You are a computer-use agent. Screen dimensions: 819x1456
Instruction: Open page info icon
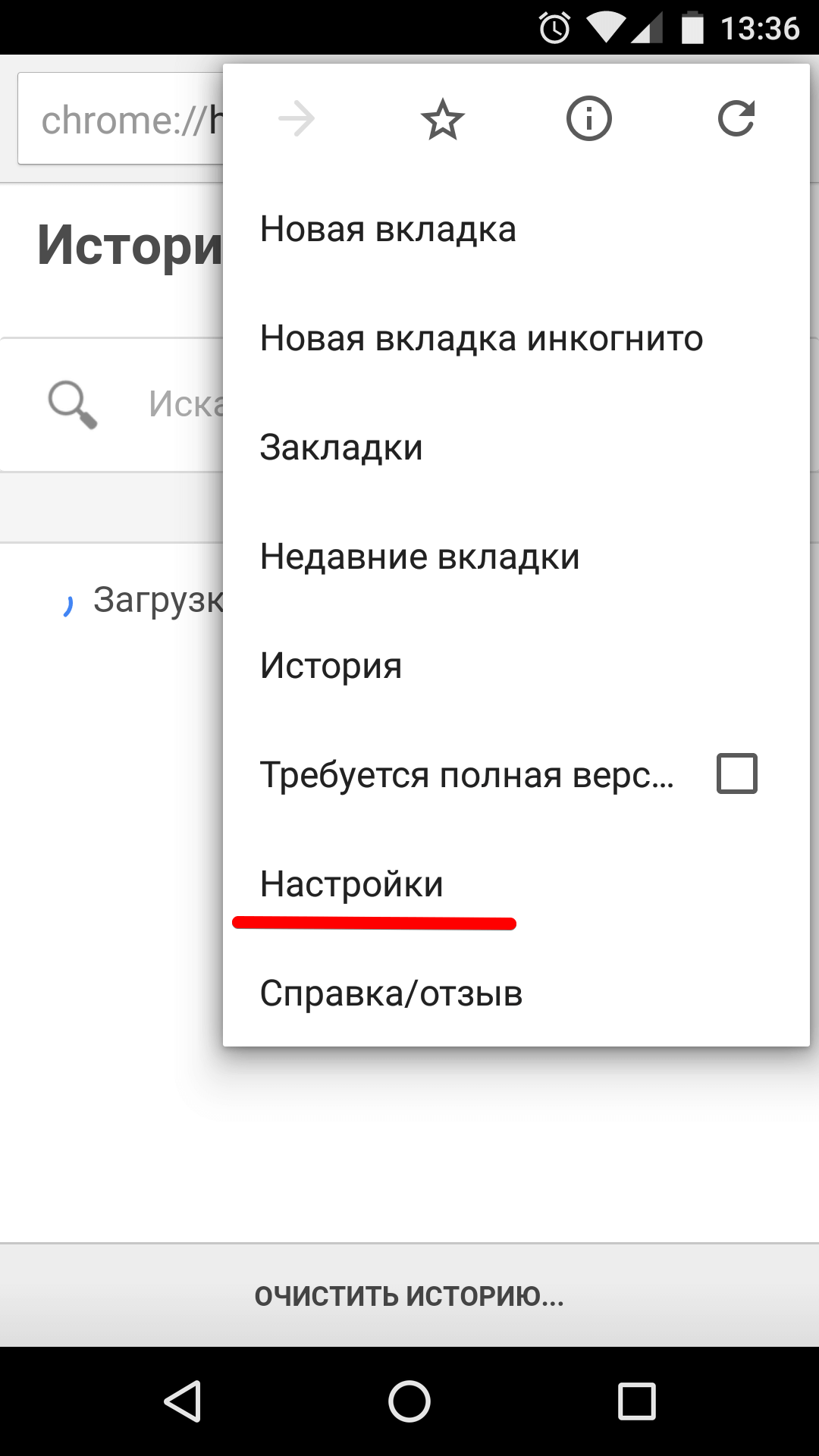(588, 120)
